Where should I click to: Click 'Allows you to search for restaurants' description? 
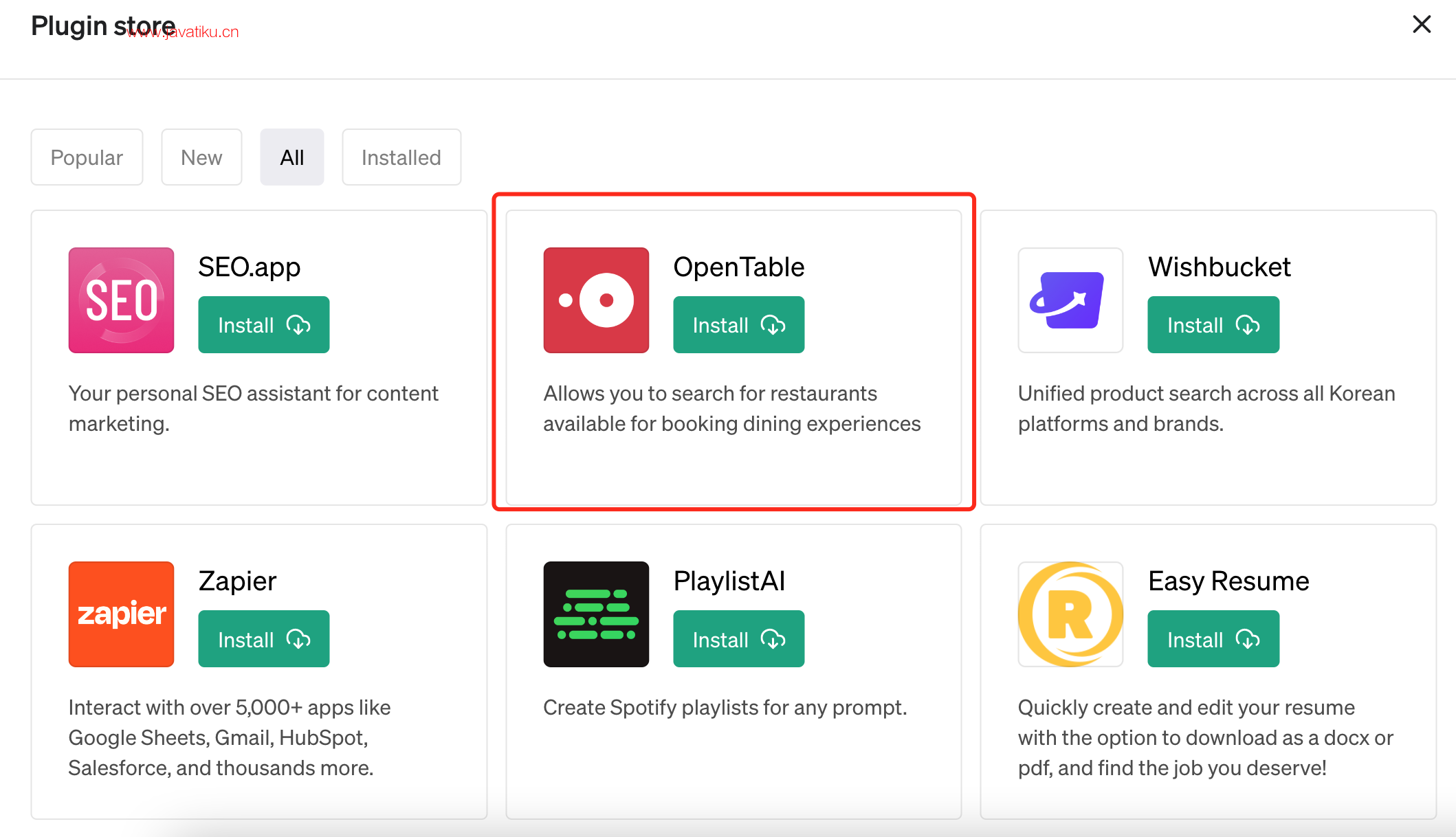tap(732, 409)
